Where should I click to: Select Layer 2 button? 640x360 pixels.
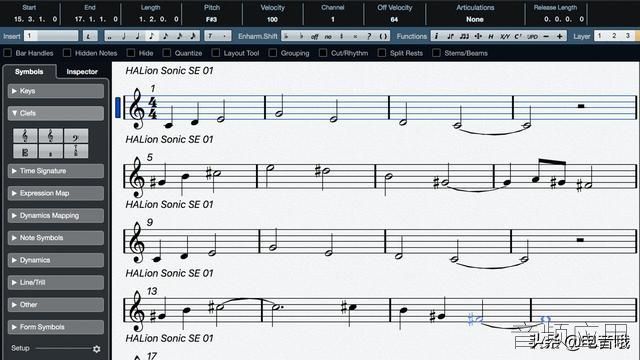pyautogui.click(x=614, y=36)
